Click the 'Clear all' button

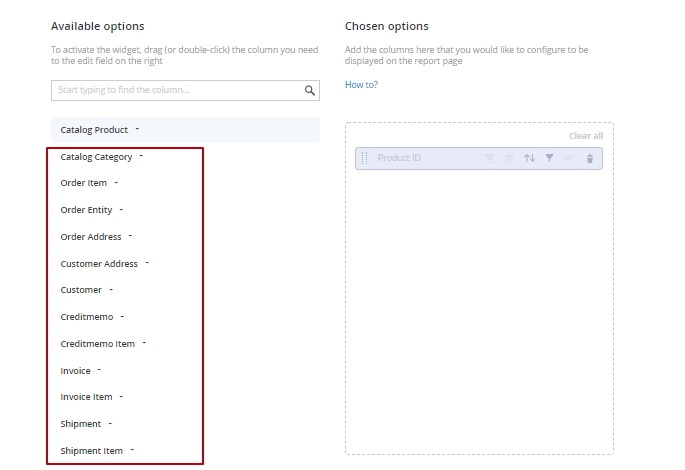point(585,136)
